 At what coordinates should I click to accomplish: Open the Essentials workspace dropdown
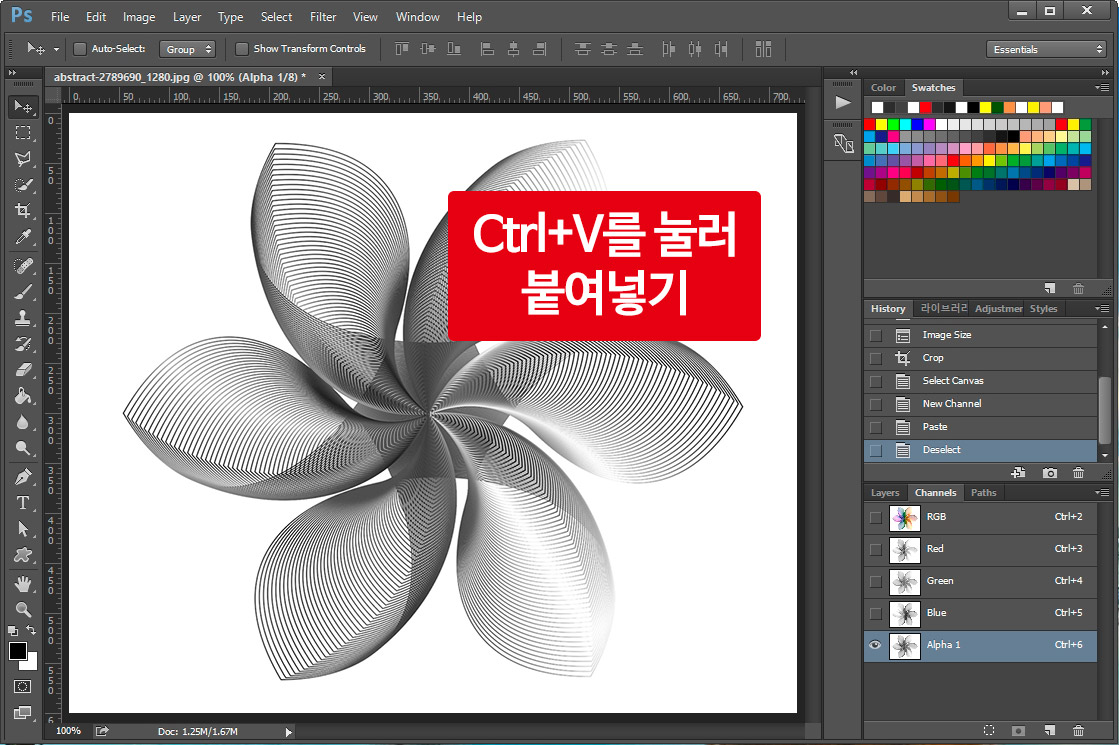(1046, 48)
